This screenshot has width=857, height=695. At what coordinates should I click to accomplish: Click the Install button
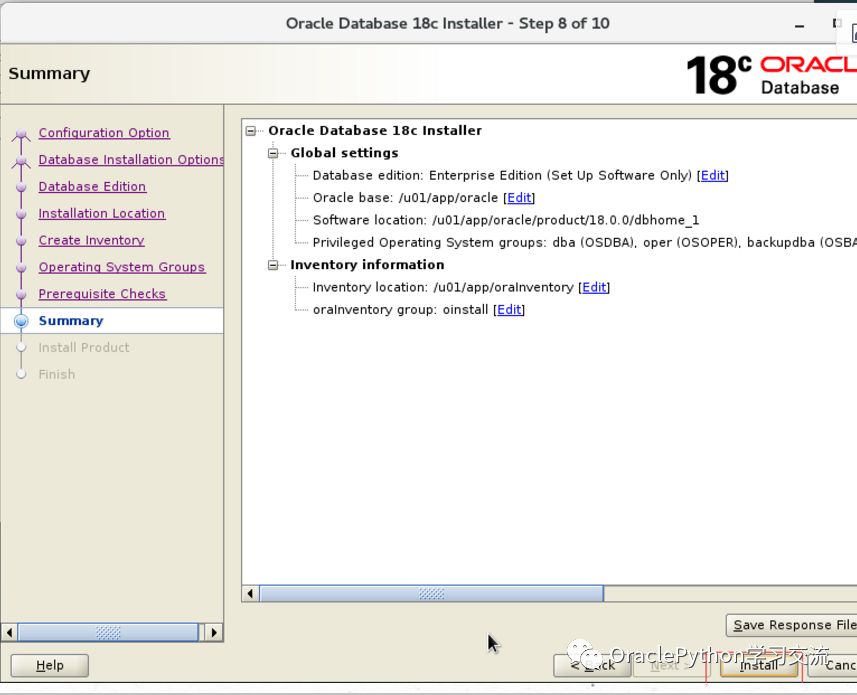tap(759, 665)
